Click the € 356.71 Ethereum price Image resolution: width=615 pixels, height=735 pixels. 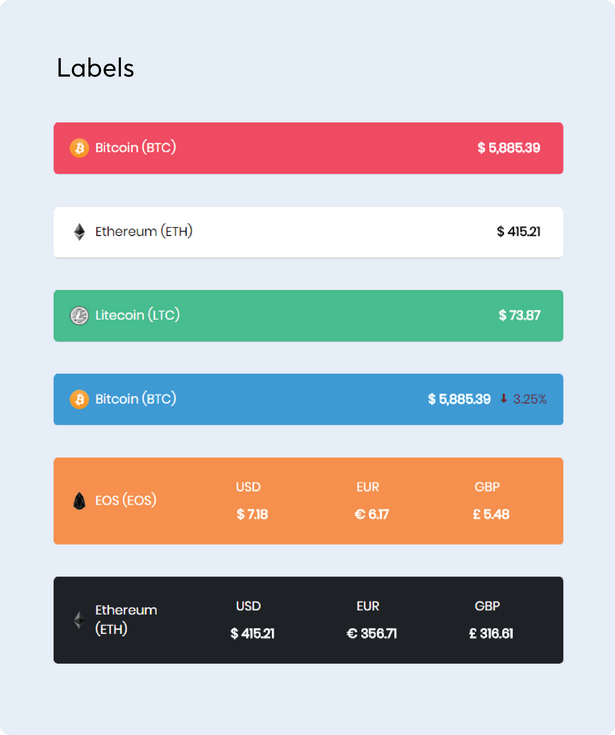click(x=372, y=634)
